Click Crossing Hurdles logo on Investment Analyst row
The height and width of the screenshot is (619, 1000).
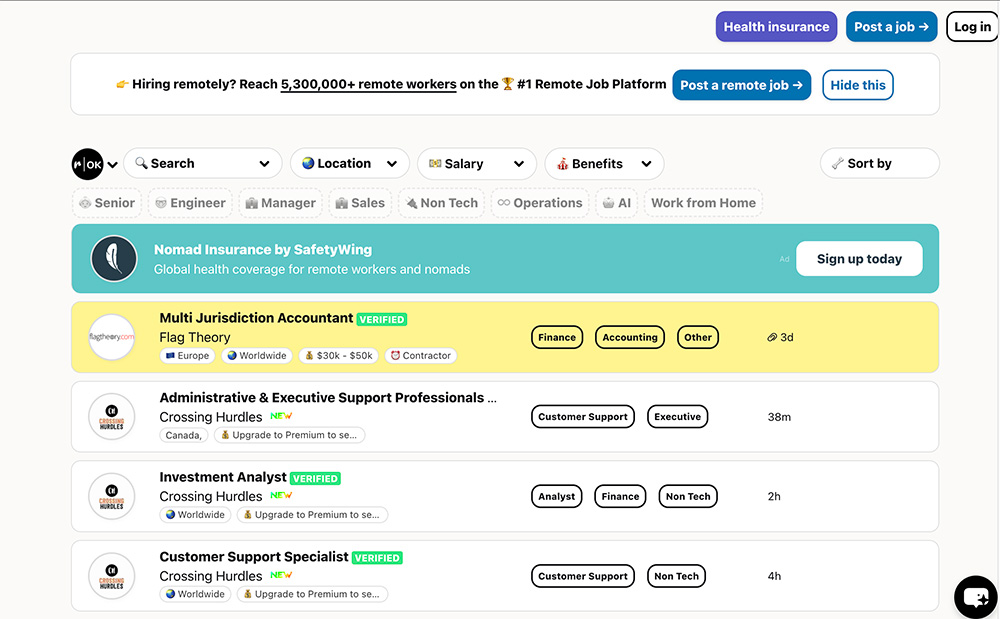coord(112,496)
